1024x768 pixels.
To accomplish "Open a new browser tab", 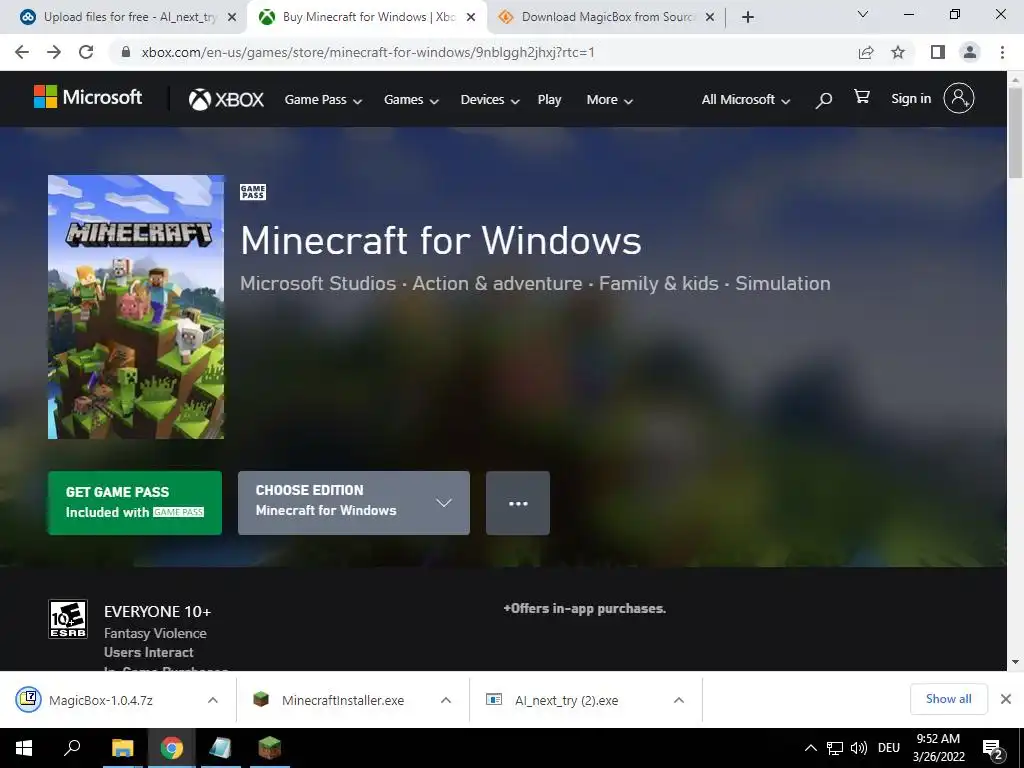I will (x=748, y=18).
